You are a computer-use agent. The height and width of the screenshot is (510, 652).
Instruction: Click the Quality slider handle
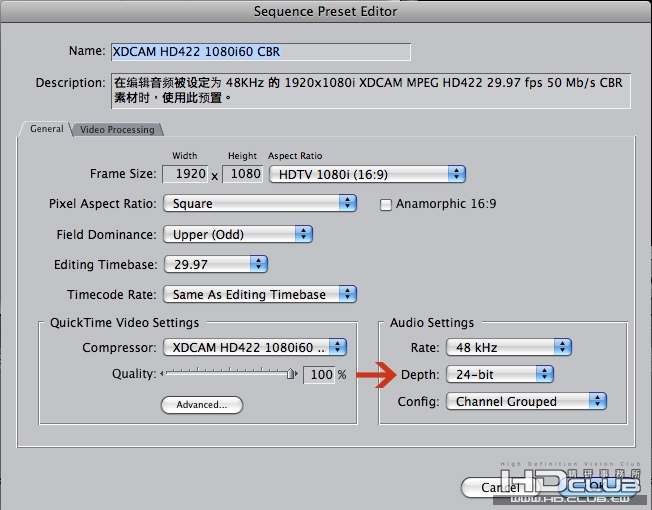point(291,374)
